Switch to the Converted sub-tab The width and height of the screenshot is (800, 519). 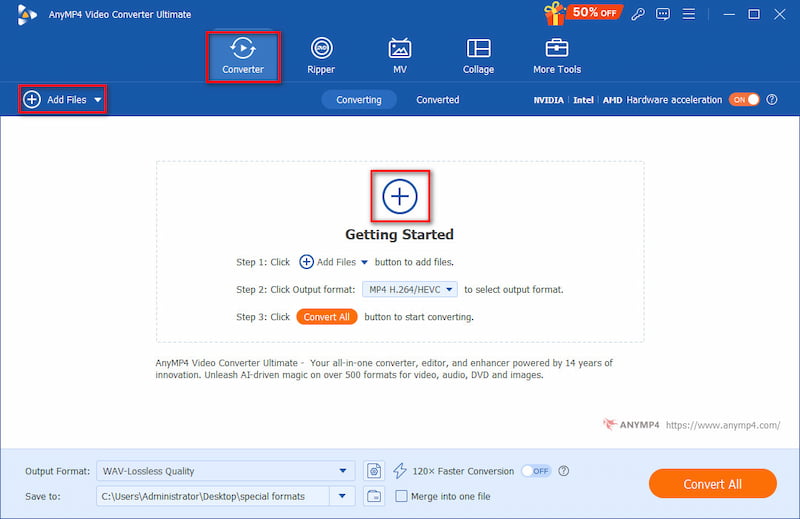(437, 100)
